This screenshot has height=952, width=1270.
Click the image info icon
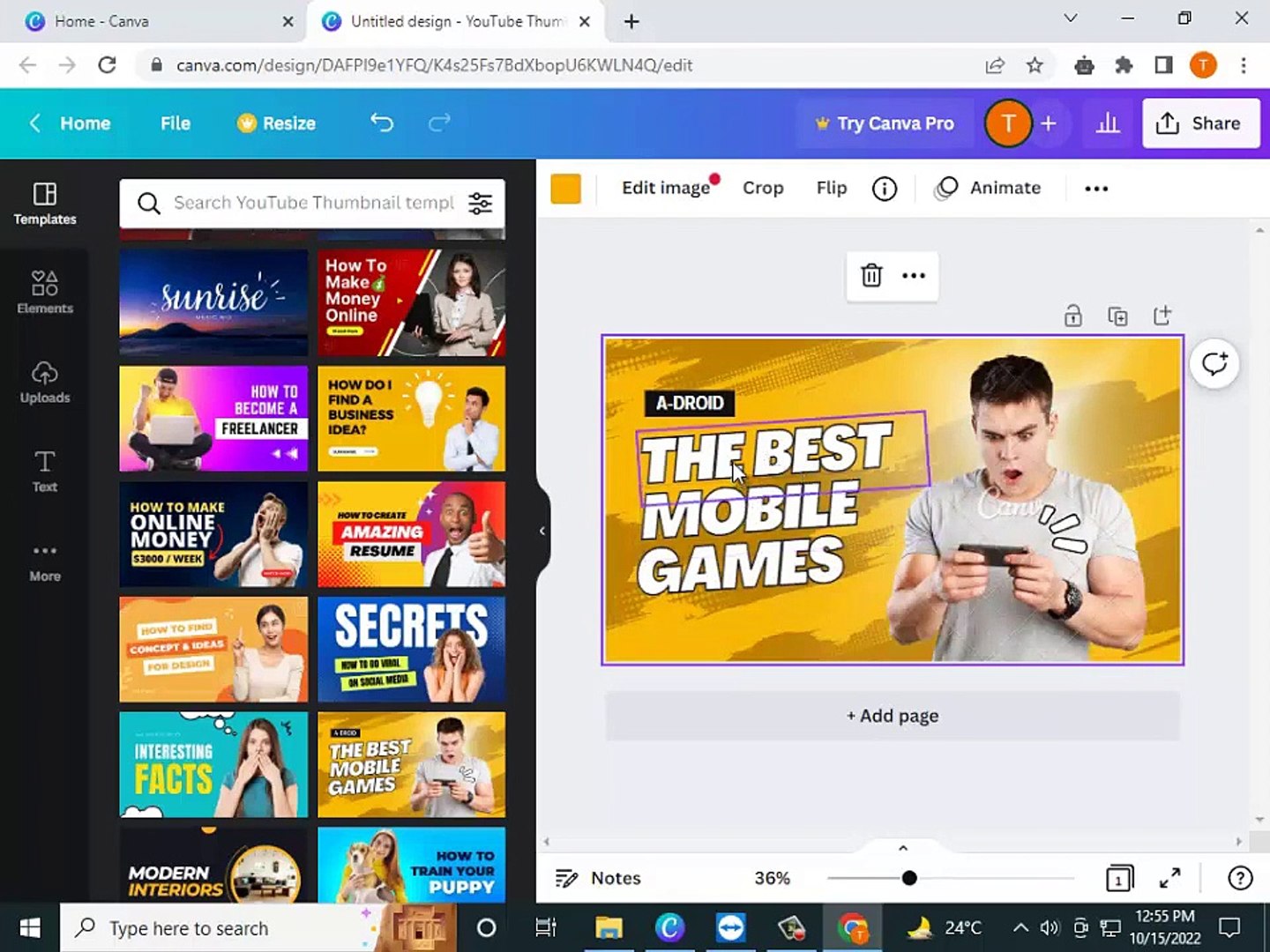pyautogui.click(x=885, y=188)
